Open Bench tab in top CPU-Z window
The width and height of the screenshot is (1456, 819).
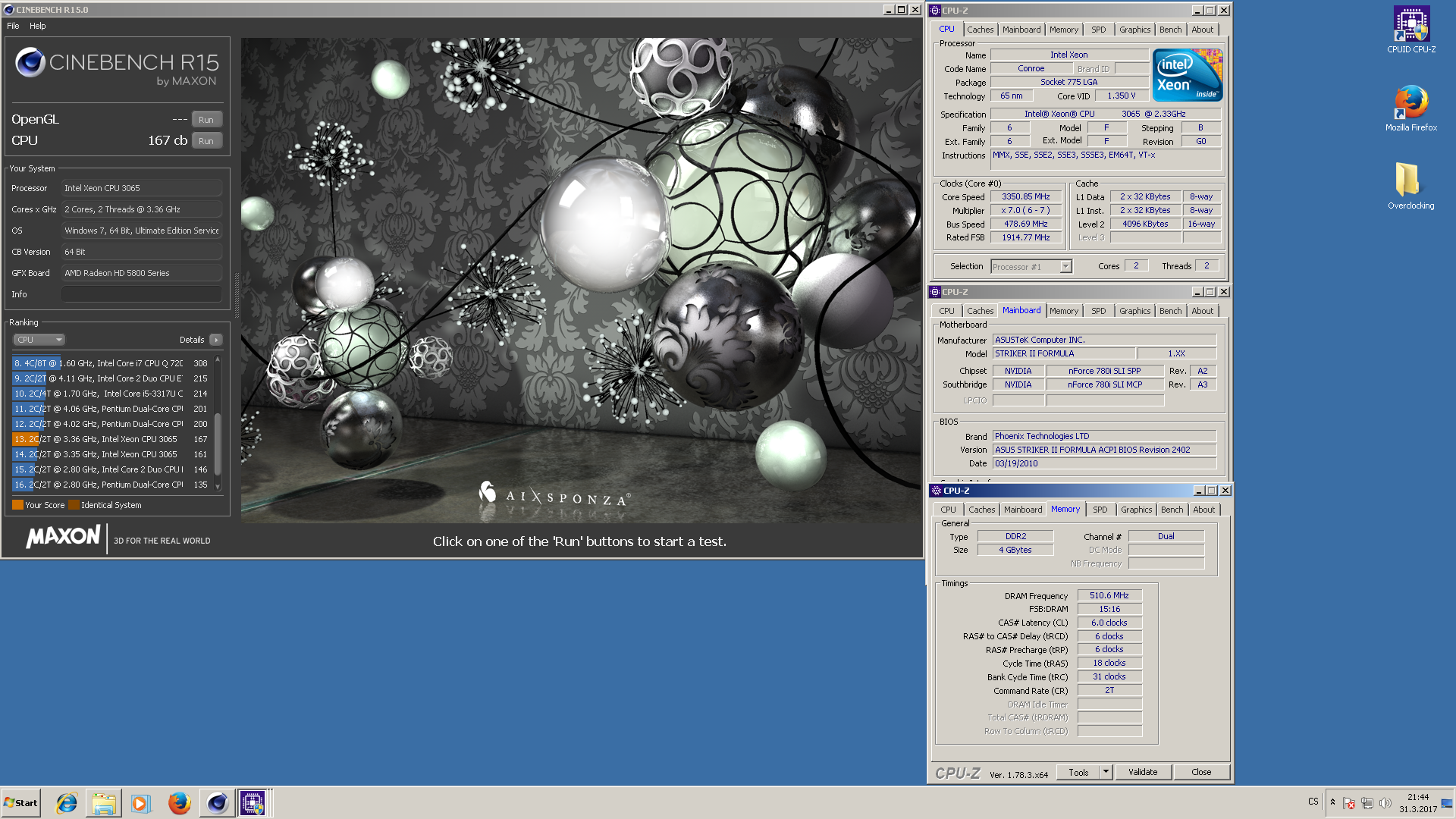tap(1170, 30)
